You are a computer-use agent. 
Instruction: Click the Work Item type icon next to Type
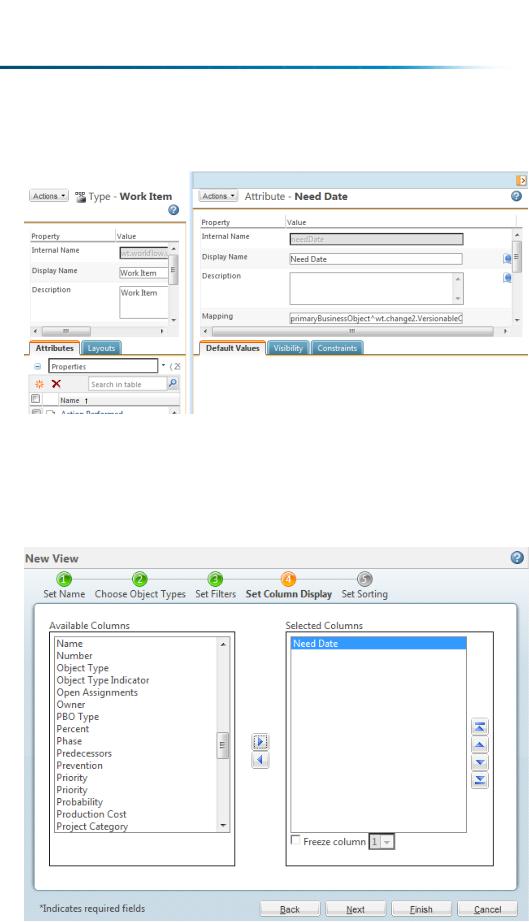click(x=81, y=197)
